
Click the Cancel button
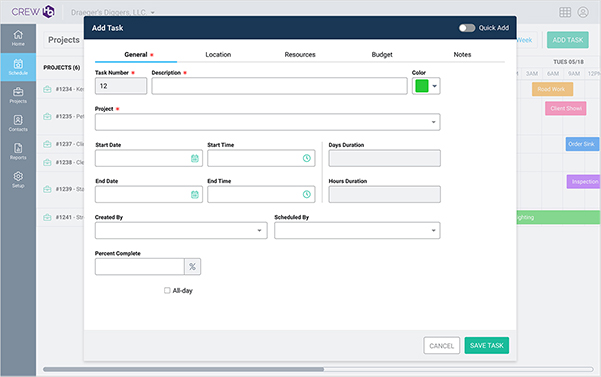pyautogui.click(x=442, y=346)
